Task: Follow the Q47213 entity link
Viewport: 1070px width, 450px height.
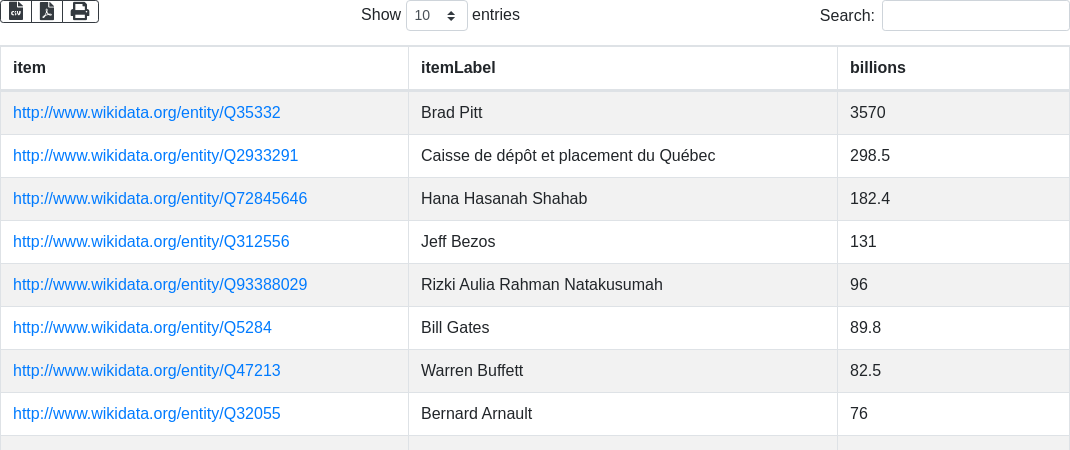Action: [146, 371]
